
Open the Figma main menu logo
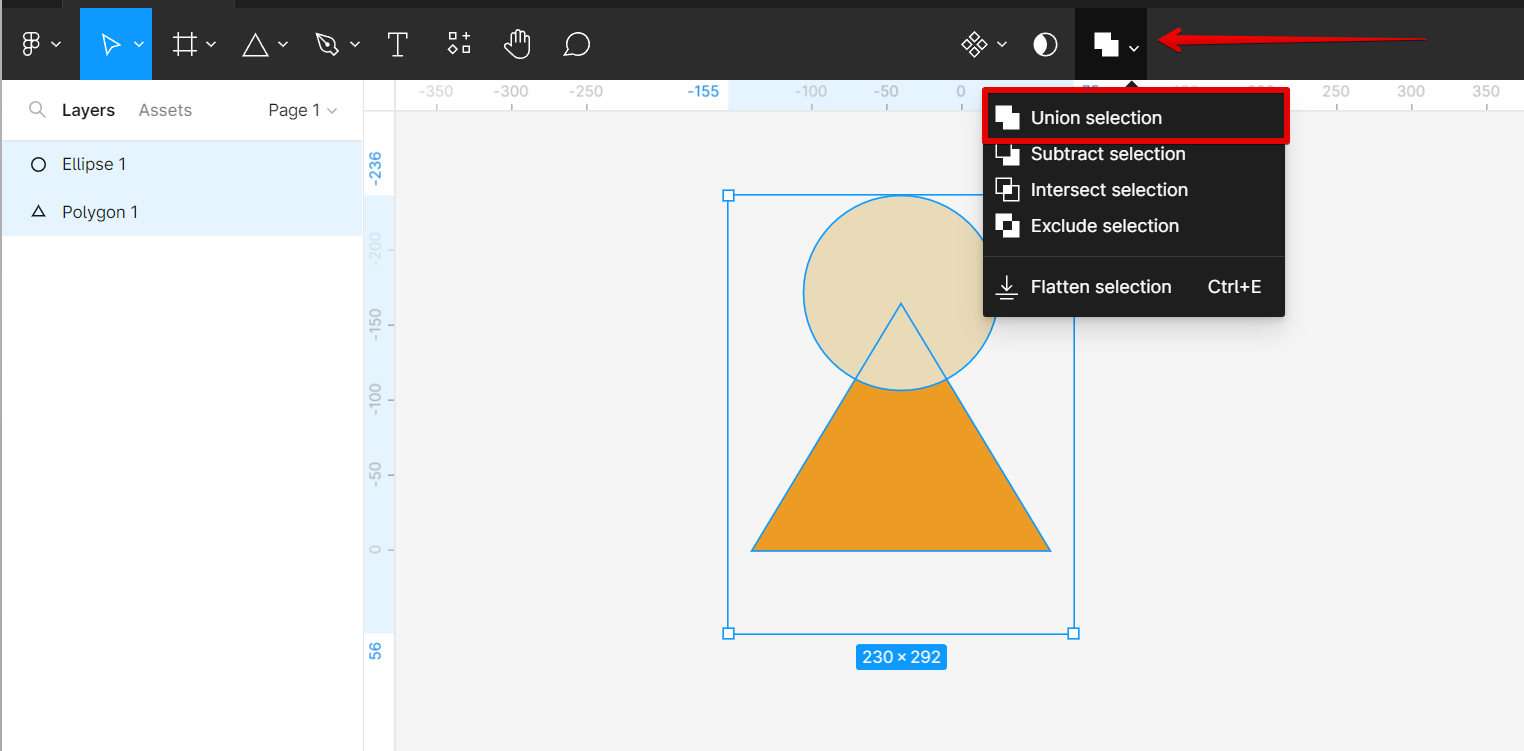click(31, 44)
